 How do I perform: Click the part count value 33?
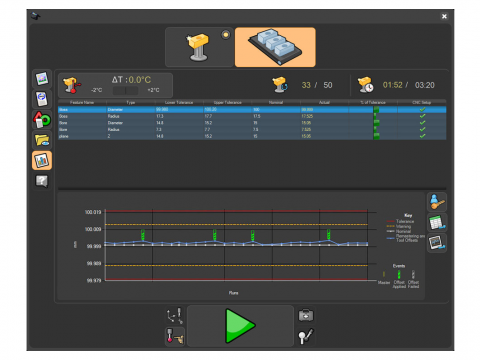tap(306, 85)
